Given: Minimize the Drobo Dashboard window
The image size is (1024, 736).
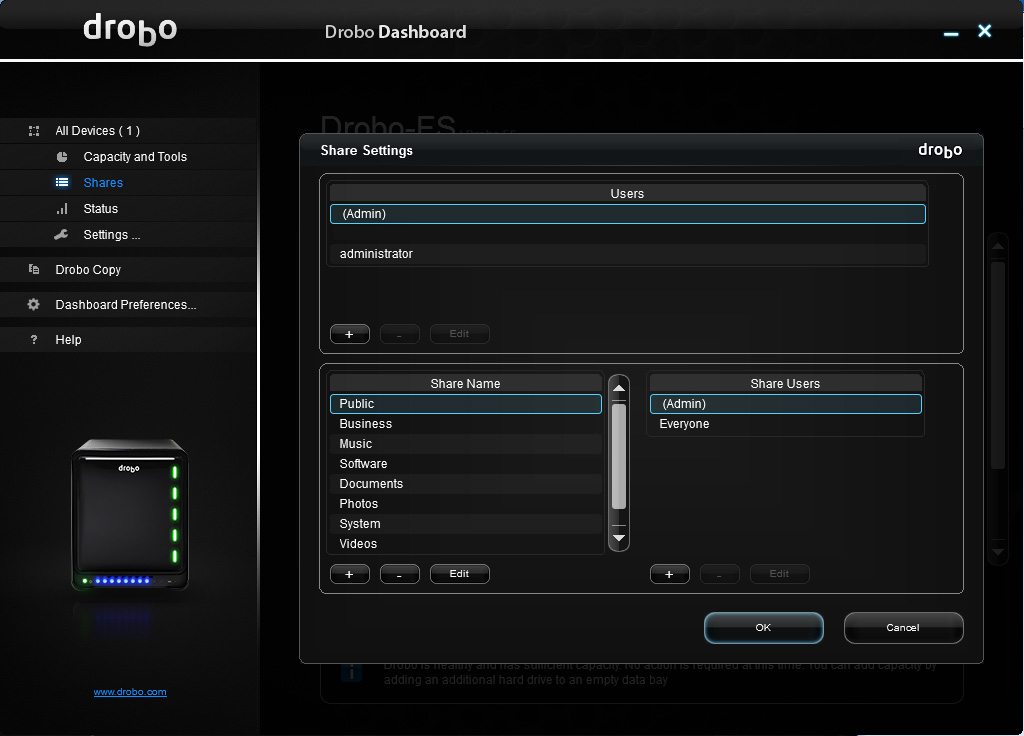Looking at the screenshot, I should coord(952,33).
